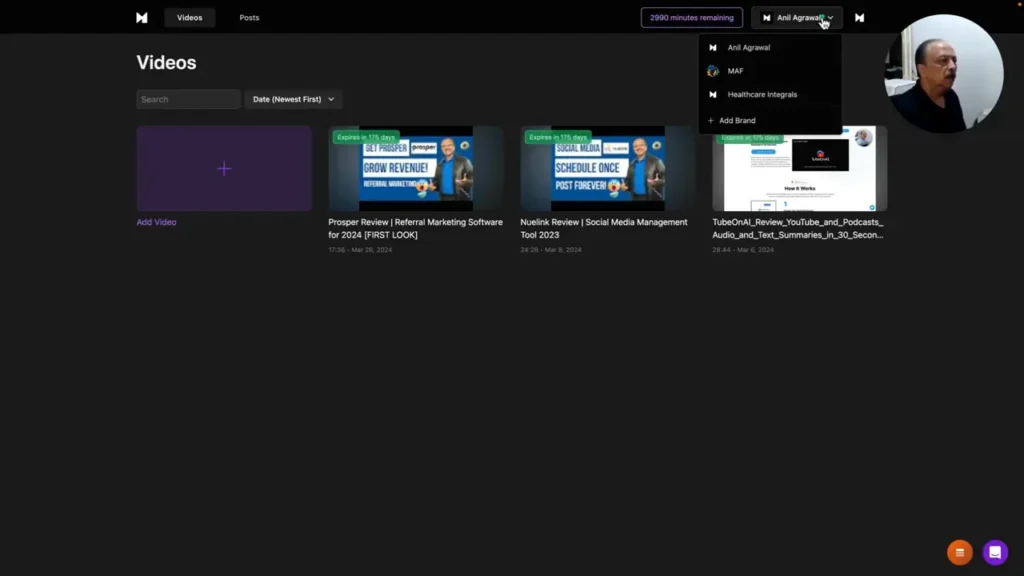Click the date text under Nuelink Review
This screenshot has height=576, width=1024.
(x=551, y=249)
